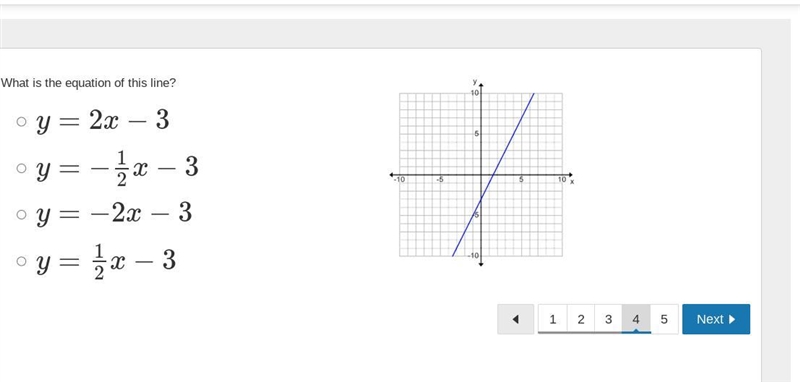Navigate to question 5 in the pagination
The height and width of the screenshot is (382, 800).
point(664,319)
